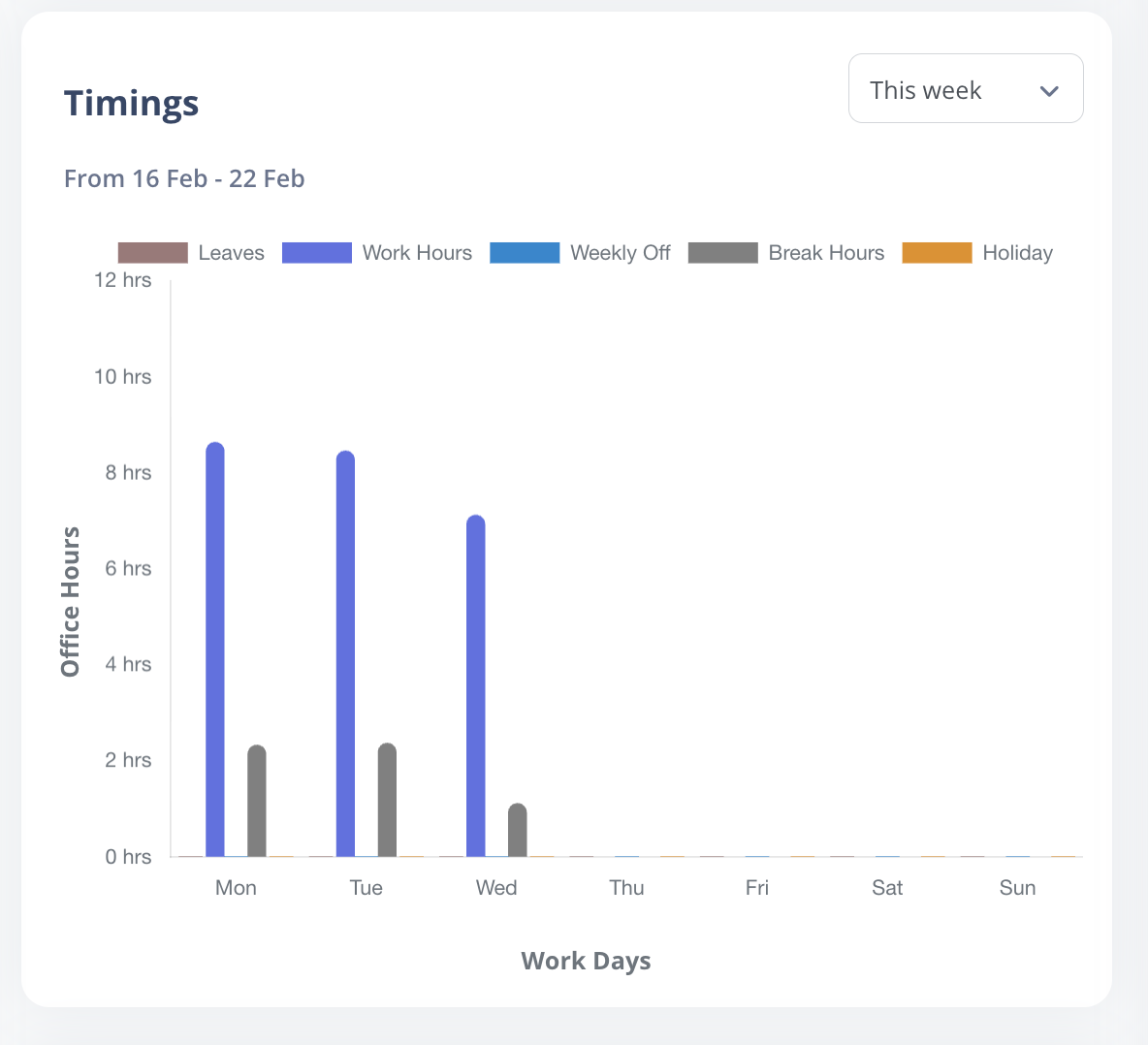Toggle the Leaves legend color swatch
Viewport: 1148px width, 1045px height.
coord(153,252)
